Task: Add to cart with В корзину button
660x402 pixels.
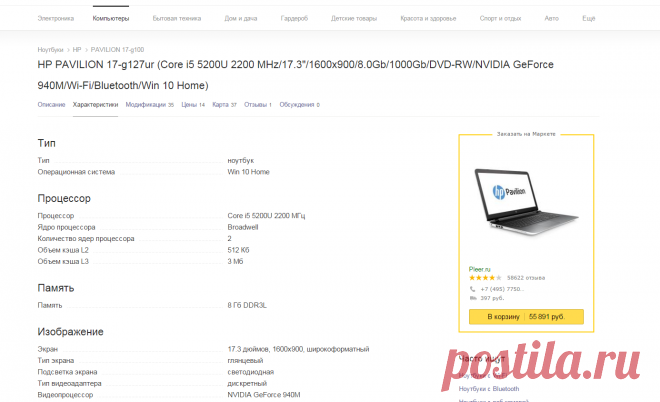Action: [x=526, y=317]
